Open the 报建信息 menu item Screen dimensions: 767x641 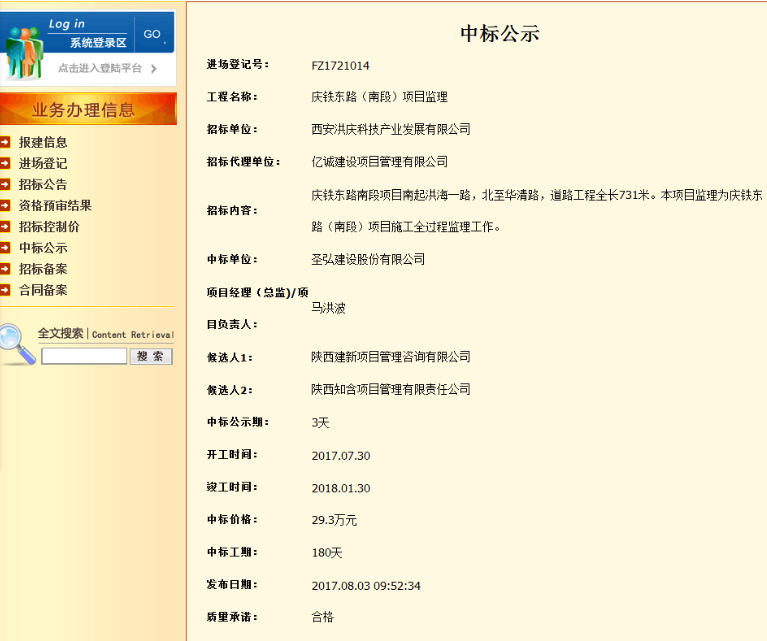pyautogui.click(x=43, y=142)
